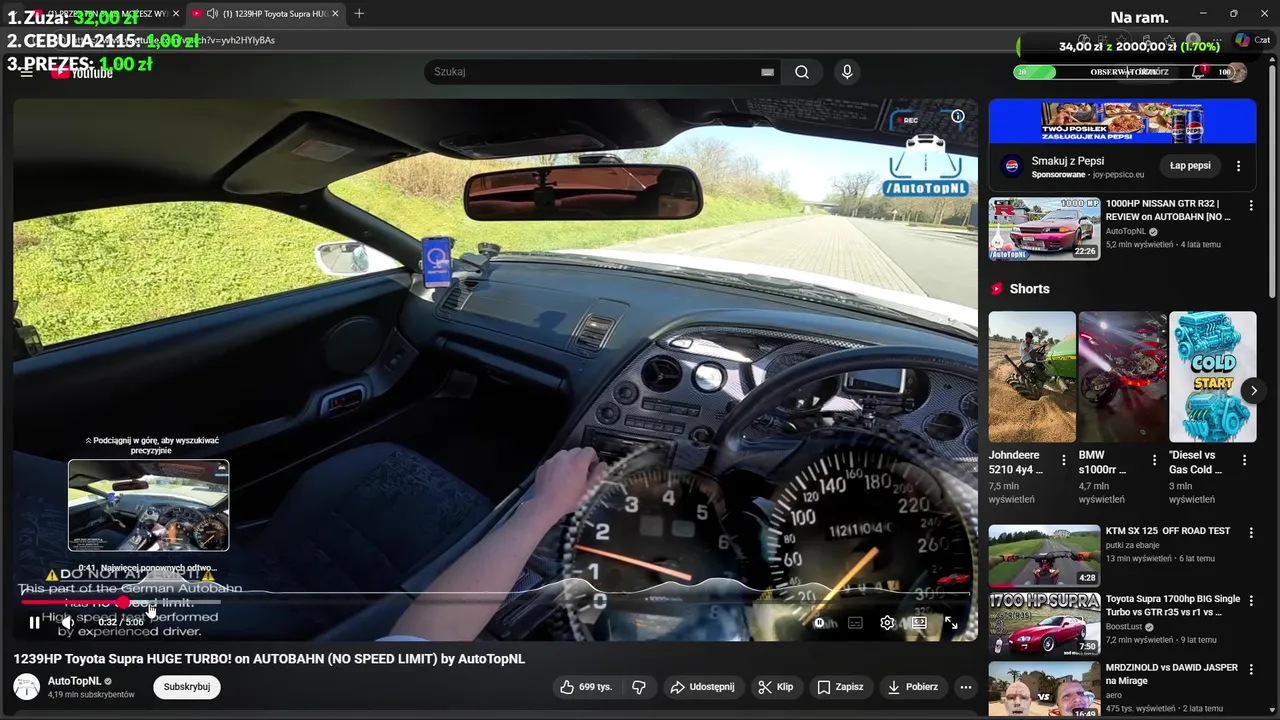Open the Smakuj z Pepsi ad options menu

point(1238,166)
